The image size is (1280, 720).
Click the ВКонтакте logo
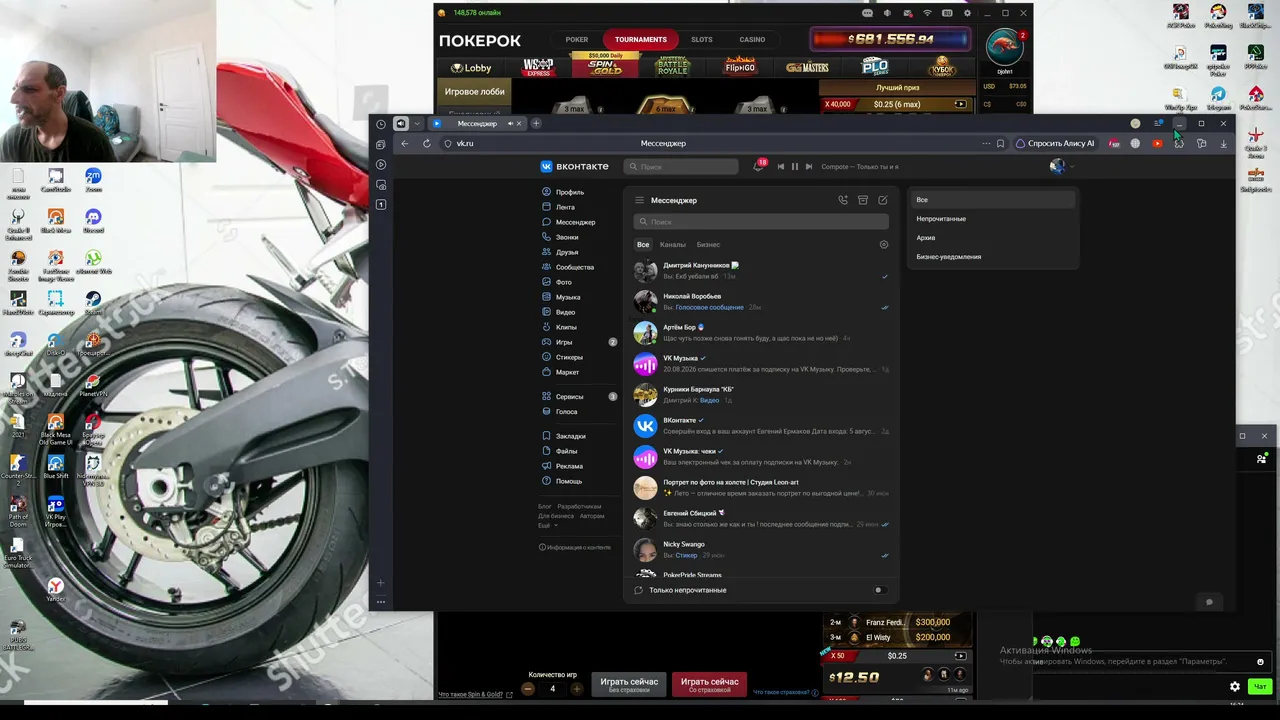575,167
